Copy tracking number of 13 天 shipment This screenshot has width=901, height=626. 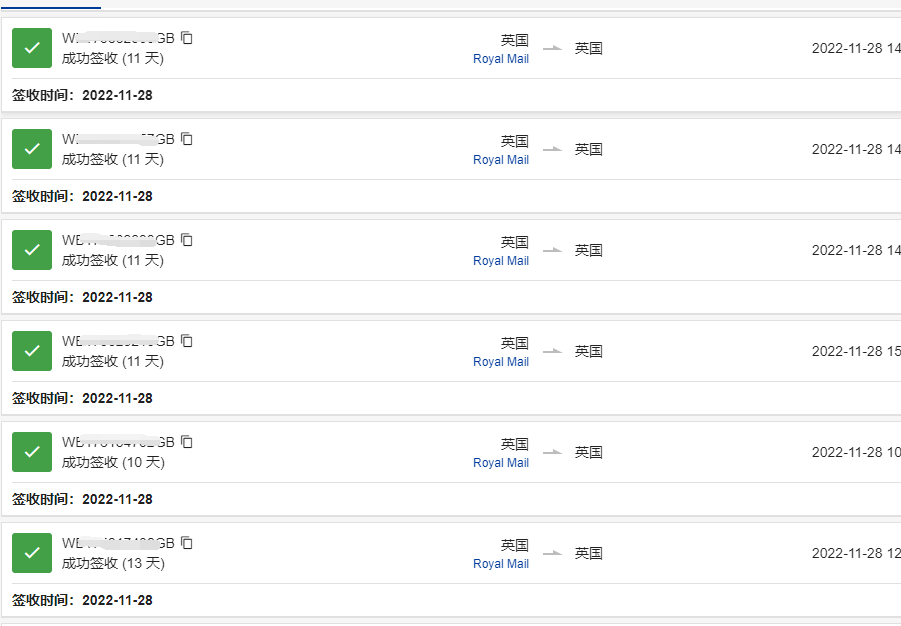coord(187,543)
